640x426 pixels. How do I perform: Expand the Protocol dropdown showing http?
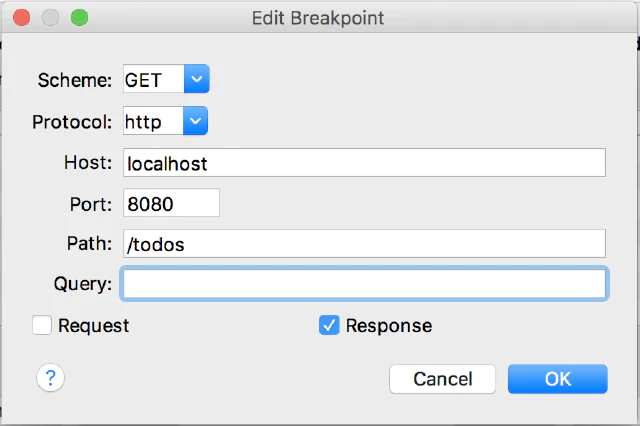coord(166,122)
